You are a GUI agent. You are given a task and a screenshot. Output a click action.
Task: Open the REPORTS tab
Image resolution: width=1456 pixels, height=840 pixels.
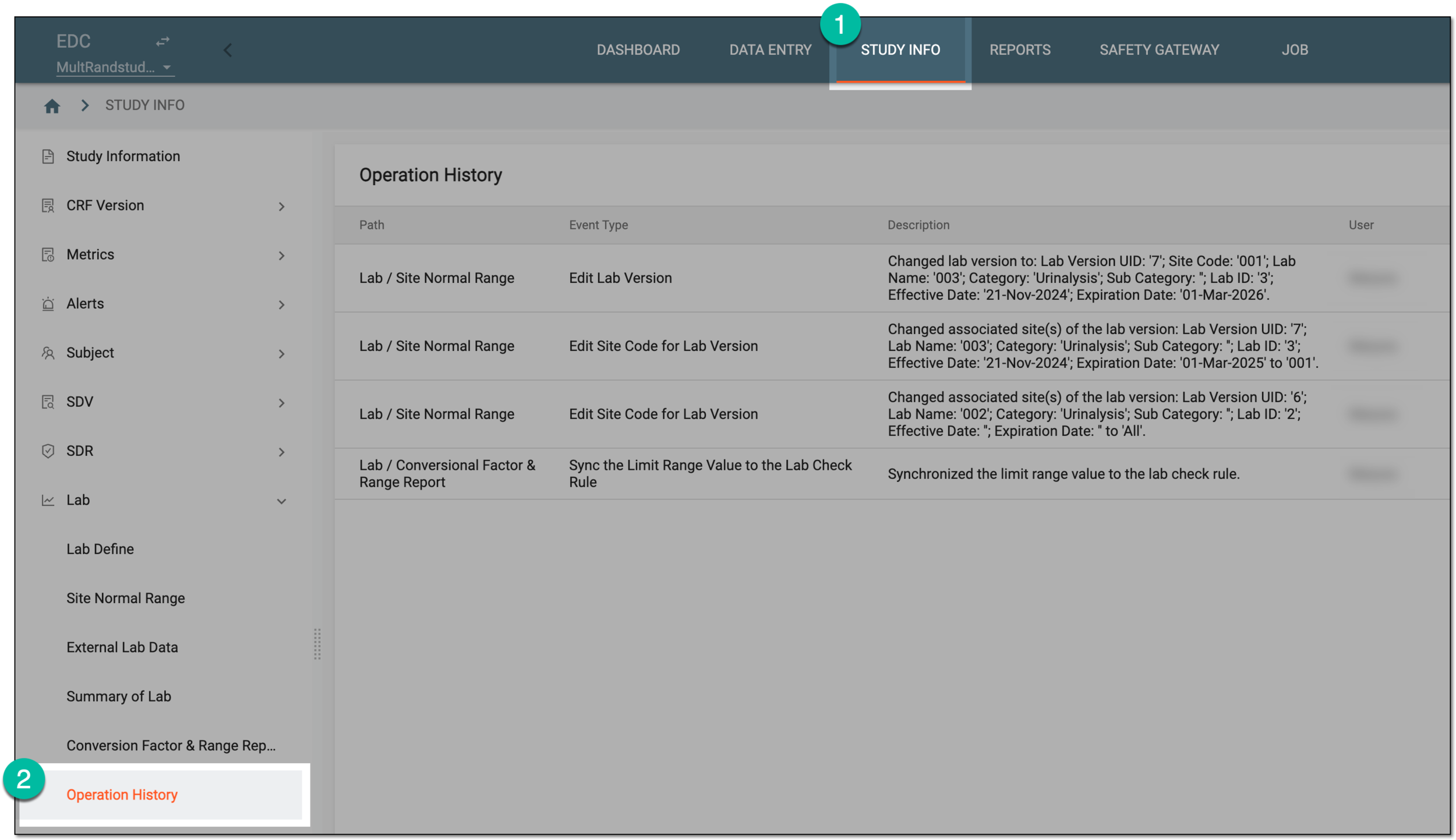pos(1019,50)
